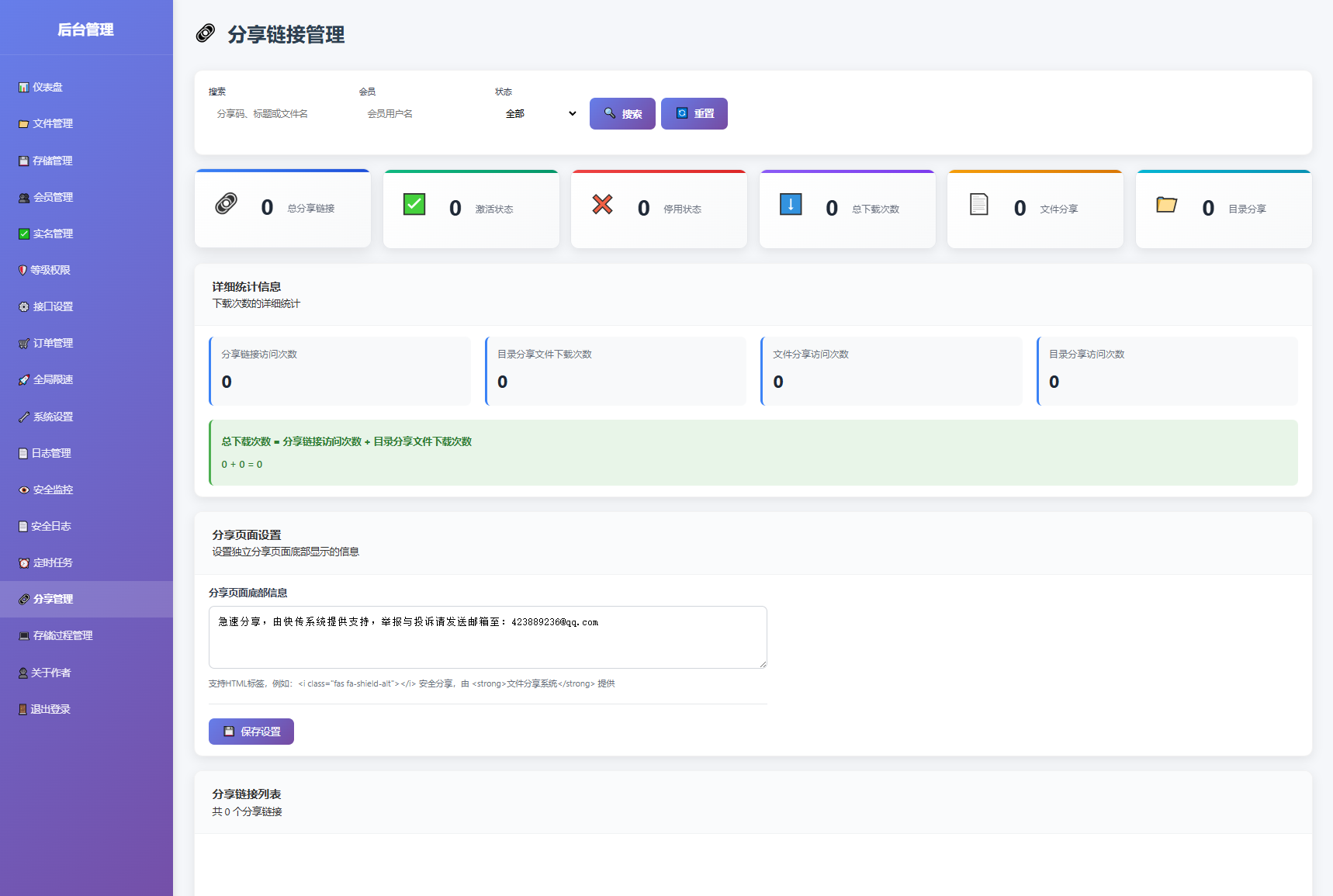The image size is (1333, 896).
Task: Open the 状态 status dropdown showing 全部
Action: 538,113
